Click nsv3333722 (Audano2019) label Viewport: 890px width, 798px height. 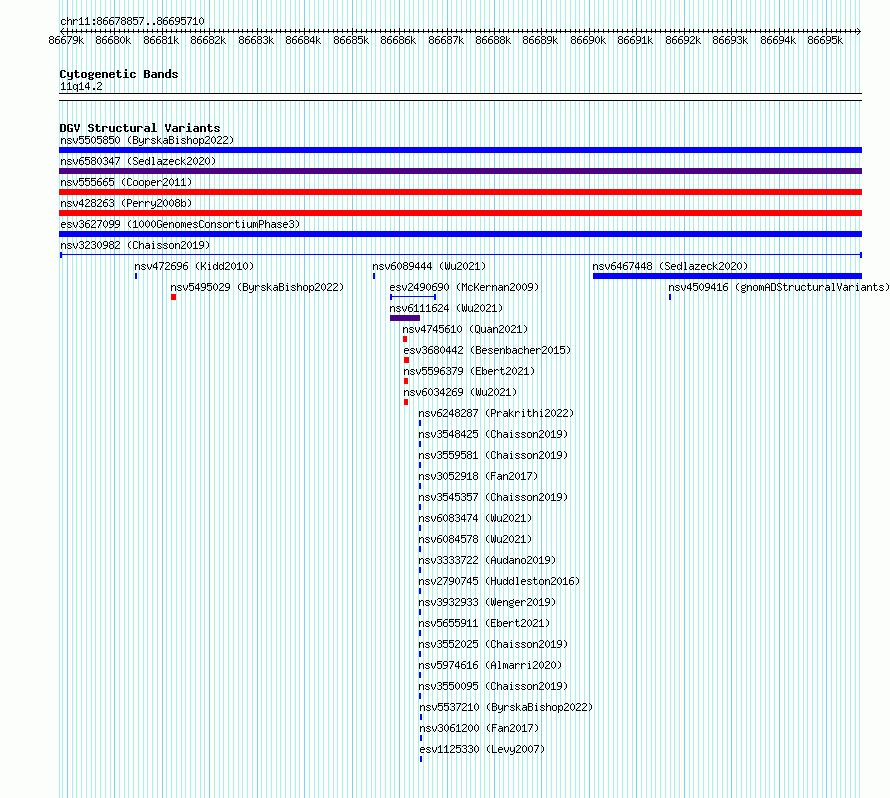487,560
